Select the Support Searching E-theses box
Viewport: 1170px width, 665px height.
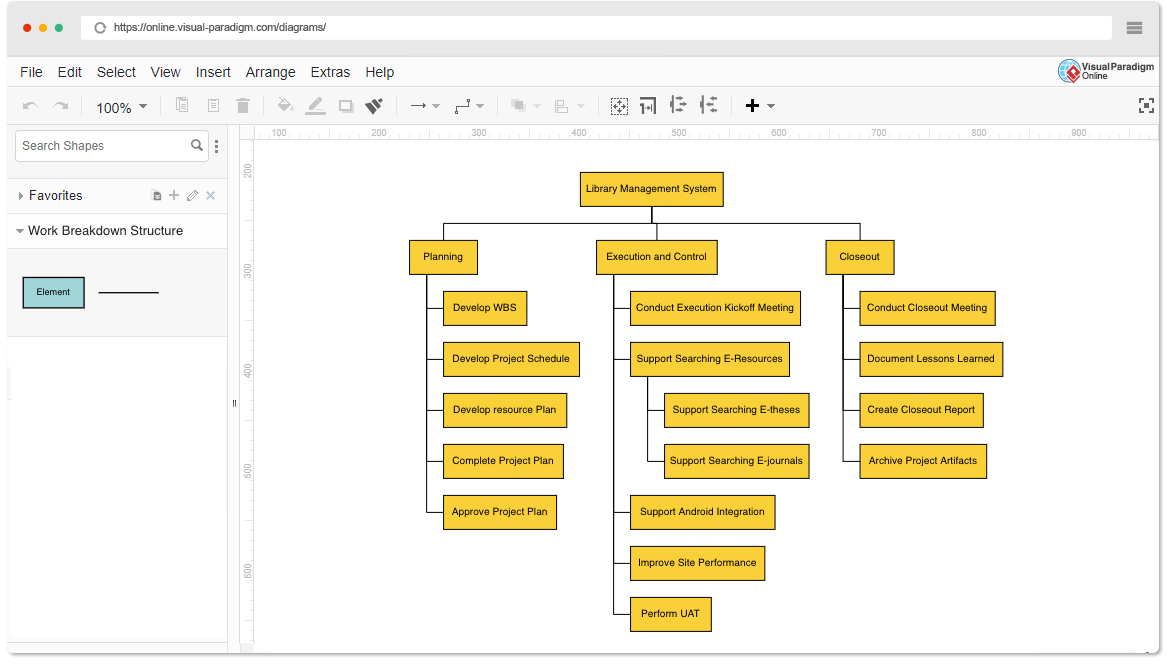pyautogui.click(x=736, y=410)
